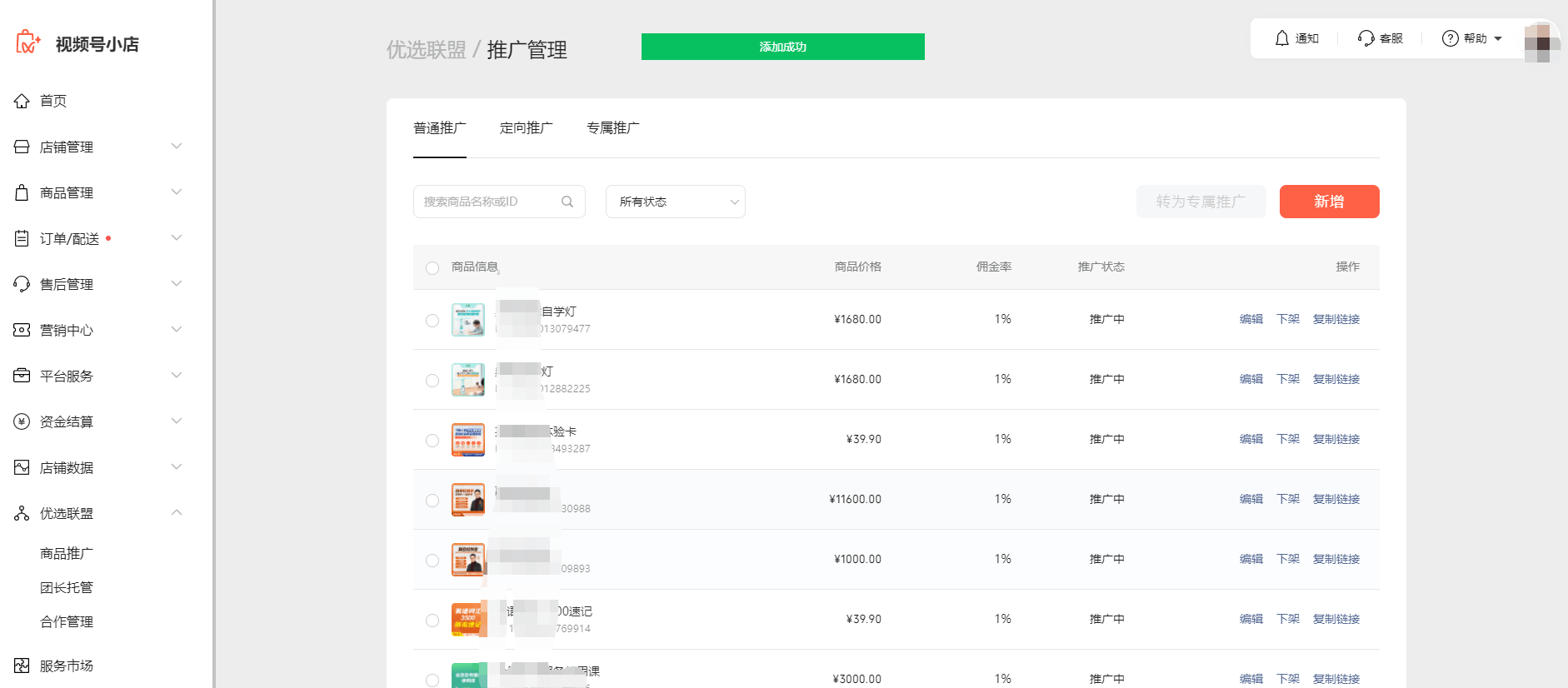Click the 店铺管理 shop icon
Image resolution: width=1568 pixels, height=688 pixels.
click(x=22, y=147)
